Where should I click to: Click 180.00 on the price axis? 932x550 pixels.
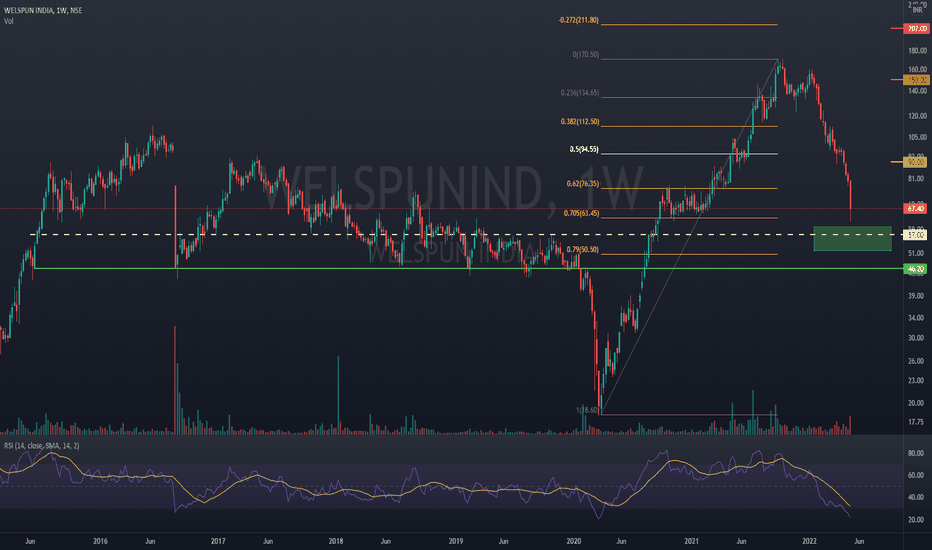(917, 51)
